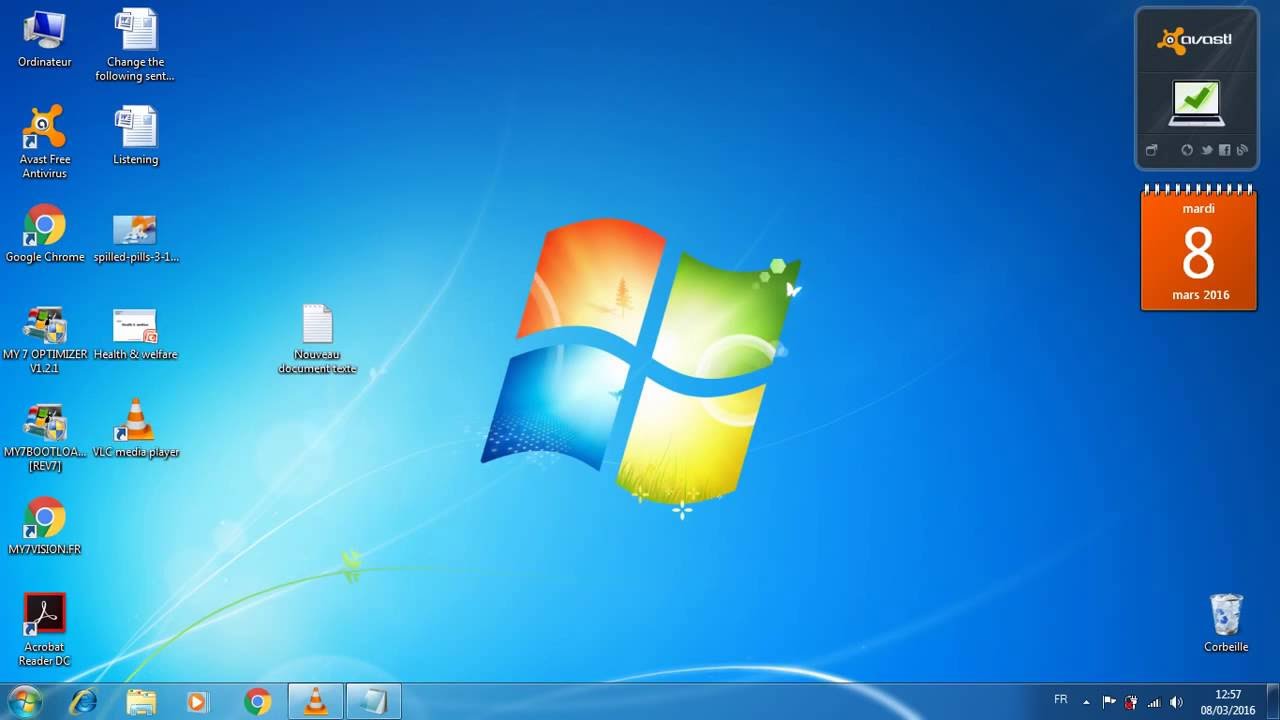Switch to the VLC taskbar button
Viewport: 1280px width, 720px height.
315,702
